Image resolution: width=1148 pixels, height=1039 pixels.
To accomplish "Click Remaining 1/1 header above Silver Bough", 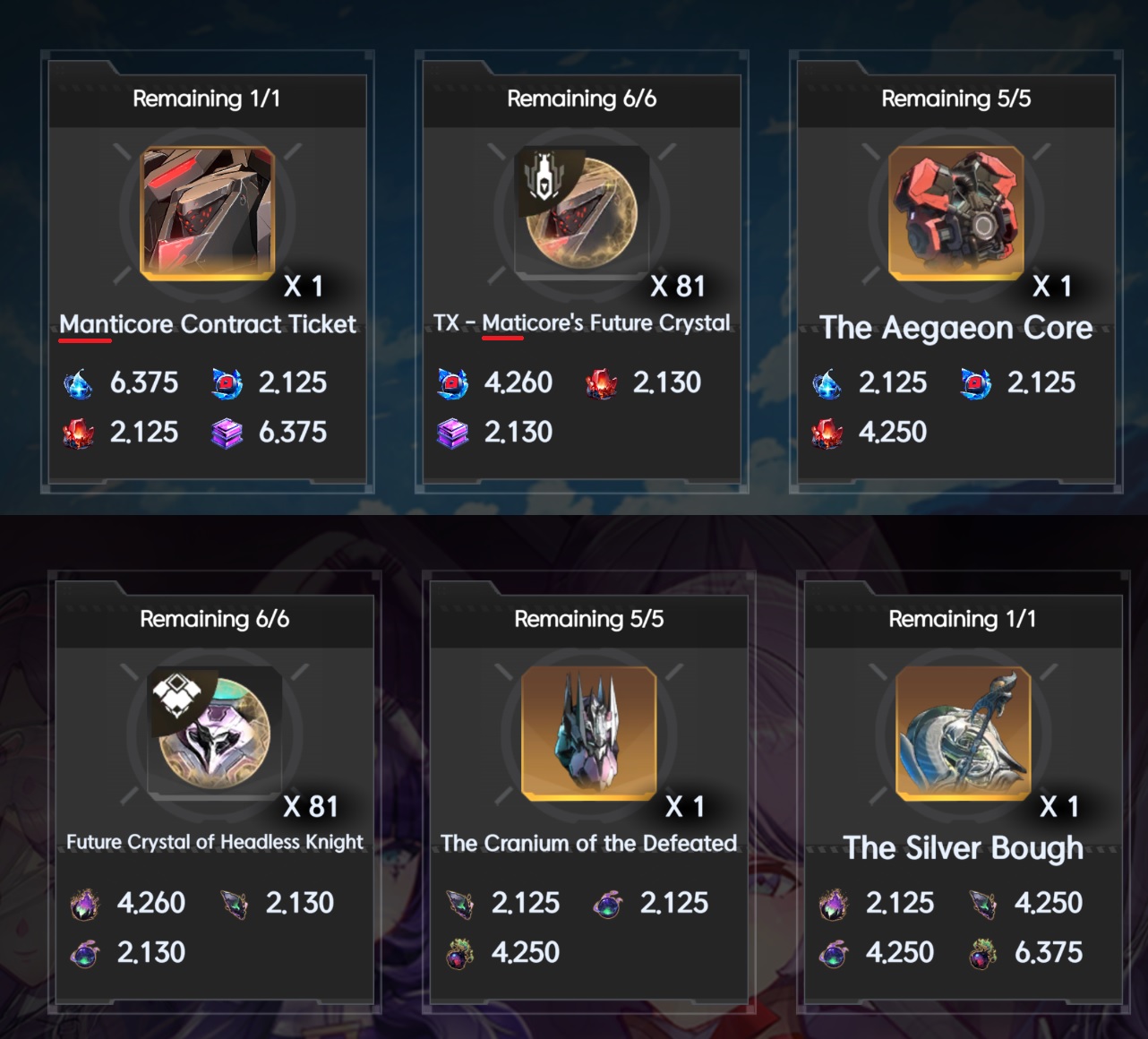I will [x=963, y=619].
